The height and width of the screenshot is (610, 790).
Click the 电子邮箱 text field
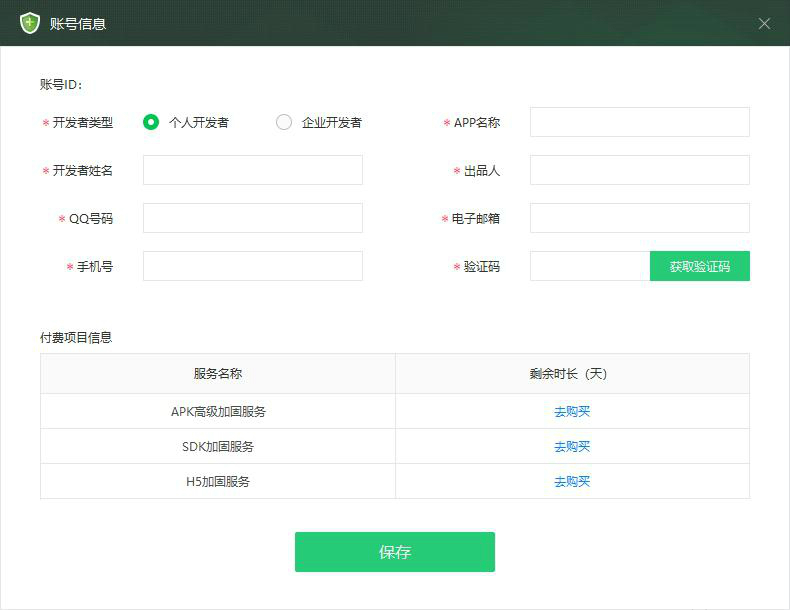[x=639, y=218]
